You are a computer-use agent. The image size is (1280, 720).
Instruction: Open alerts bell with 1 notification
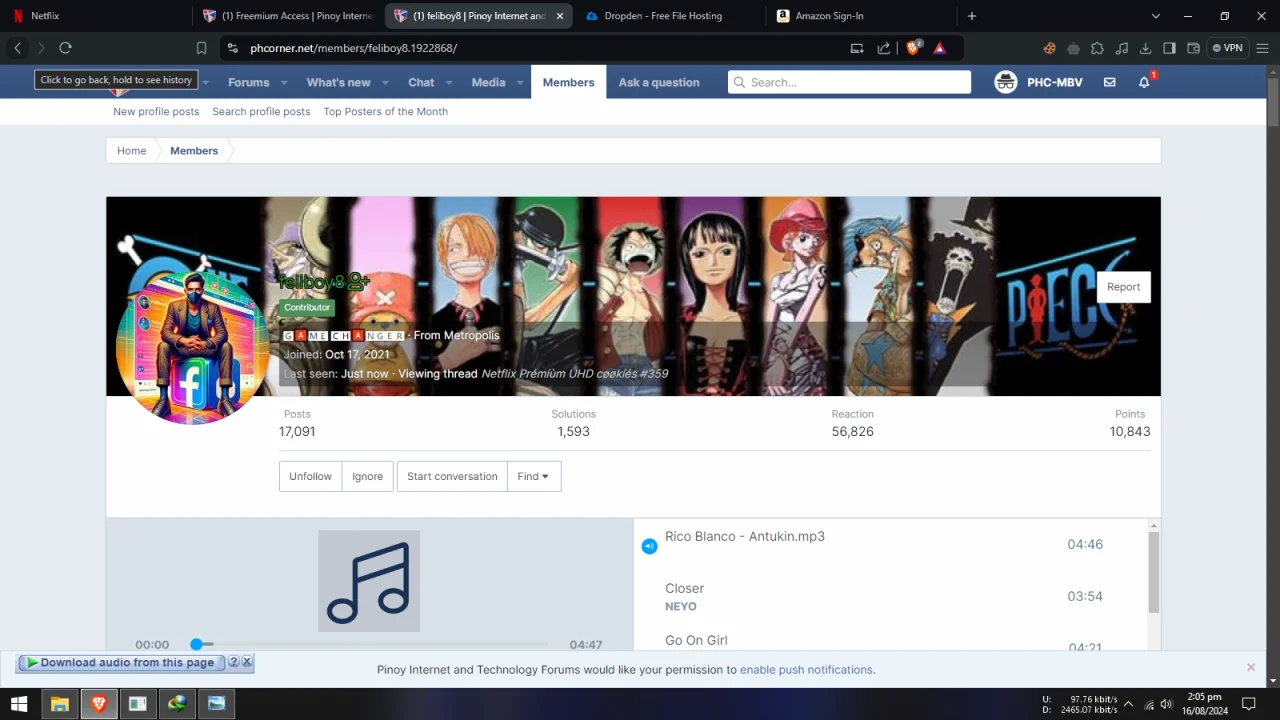[x=1144, y=82]
